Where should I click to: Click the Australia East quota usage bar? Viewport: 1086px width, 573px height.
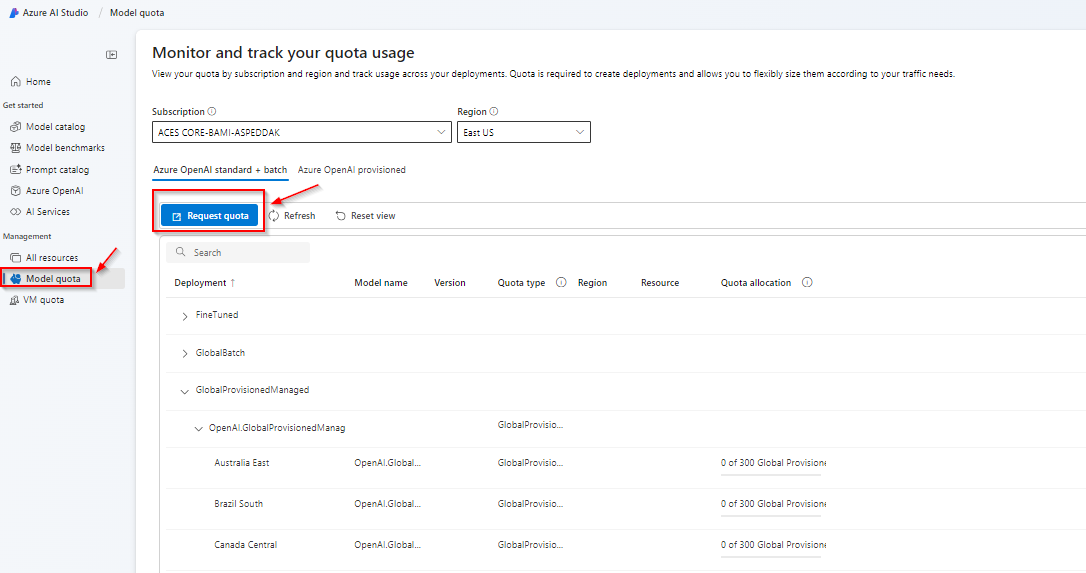pos(771,475)
